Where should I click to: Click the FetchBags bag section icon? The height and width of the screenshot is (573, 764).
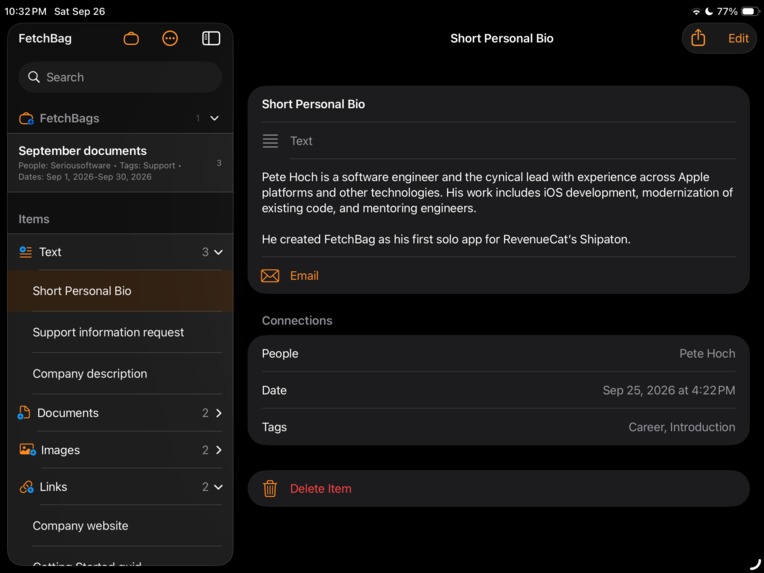[x=26, y=118]
